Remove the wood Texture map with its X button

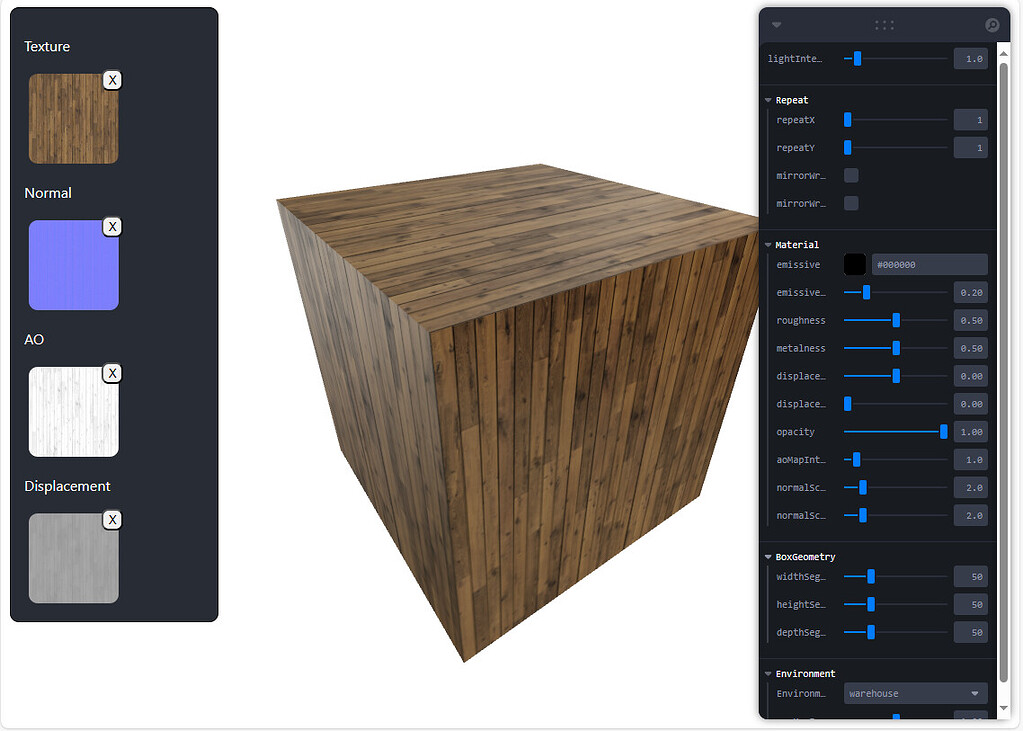[x=112, y=80]
